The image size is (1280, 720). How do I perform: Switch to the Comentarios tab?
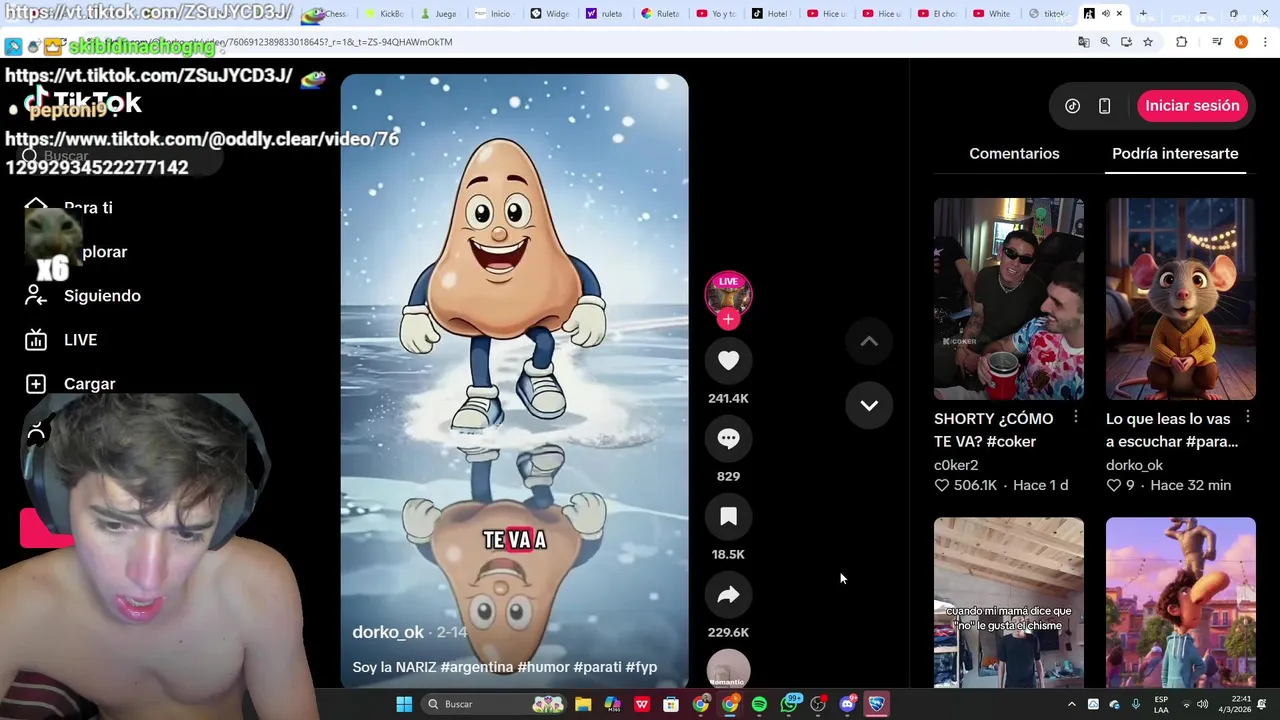point(1014,153)
